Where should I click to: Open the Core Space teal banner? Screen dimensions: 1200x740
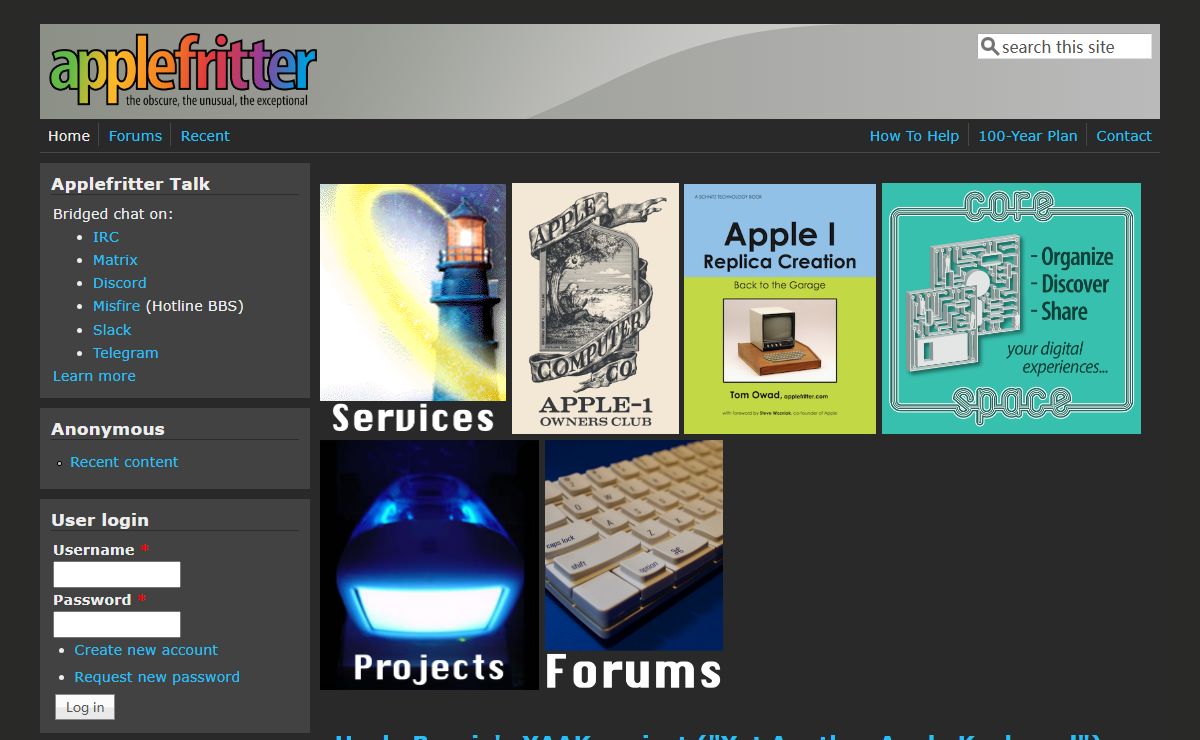tap(1011, 309)
